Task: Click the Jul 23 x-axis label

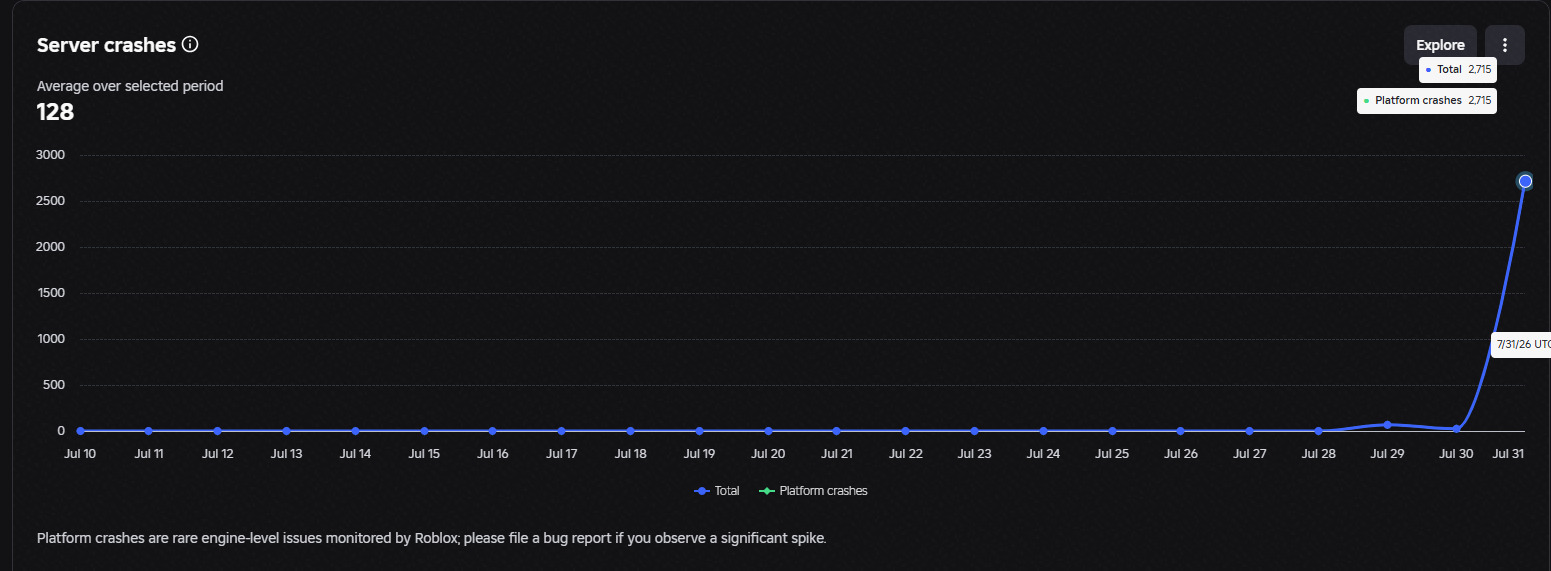Action: coord(974,453)
